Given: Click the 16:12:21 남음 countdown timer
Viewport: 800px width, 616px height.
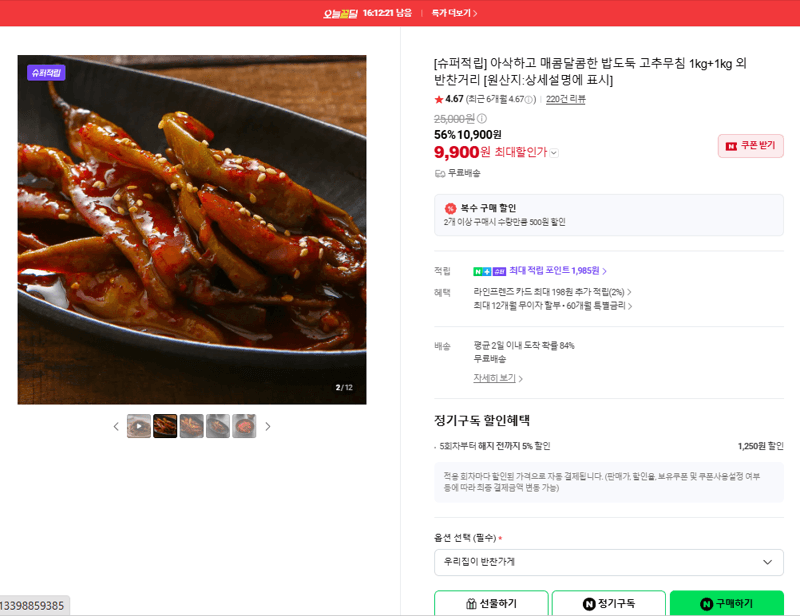Looking at the screenshot, I should [x=387, y=13].
